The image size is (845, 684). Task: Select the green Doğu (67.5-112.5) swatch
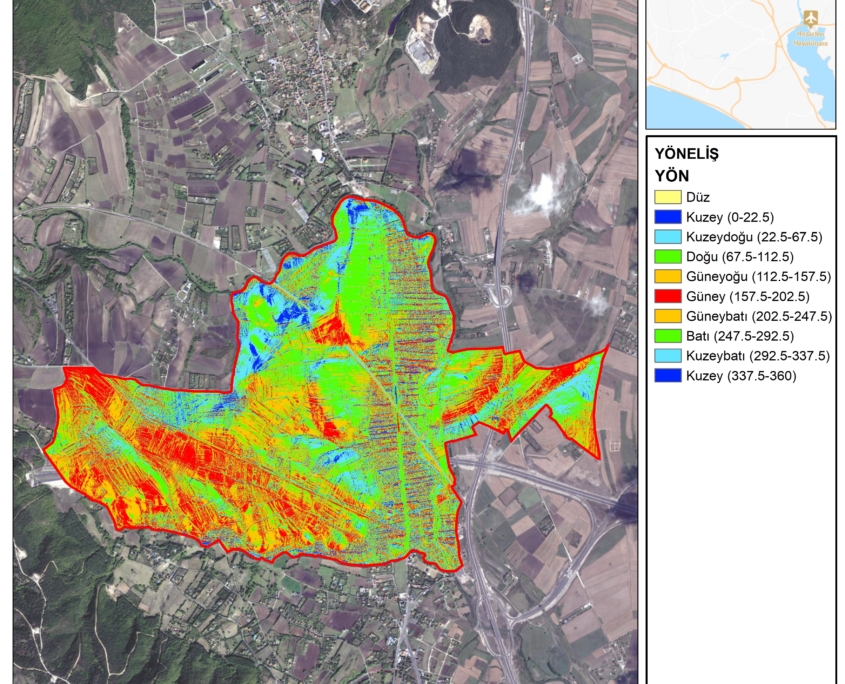(x=667, y=257)
